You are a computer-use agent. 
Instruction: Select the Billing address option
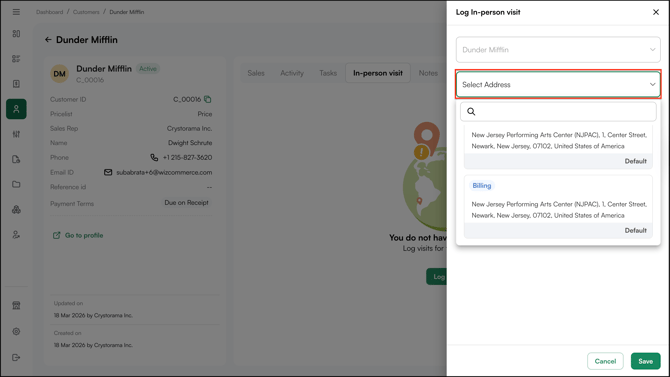[558, 207]
